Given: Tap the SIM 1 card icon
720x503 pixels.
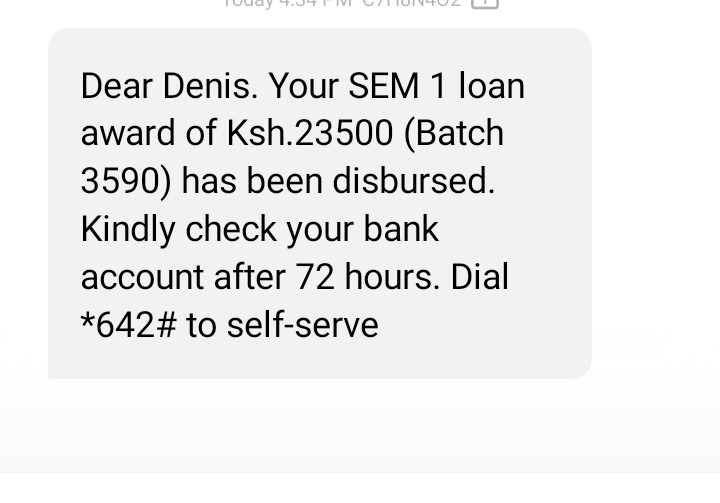Looking at the screenshot, I should 484,3.
